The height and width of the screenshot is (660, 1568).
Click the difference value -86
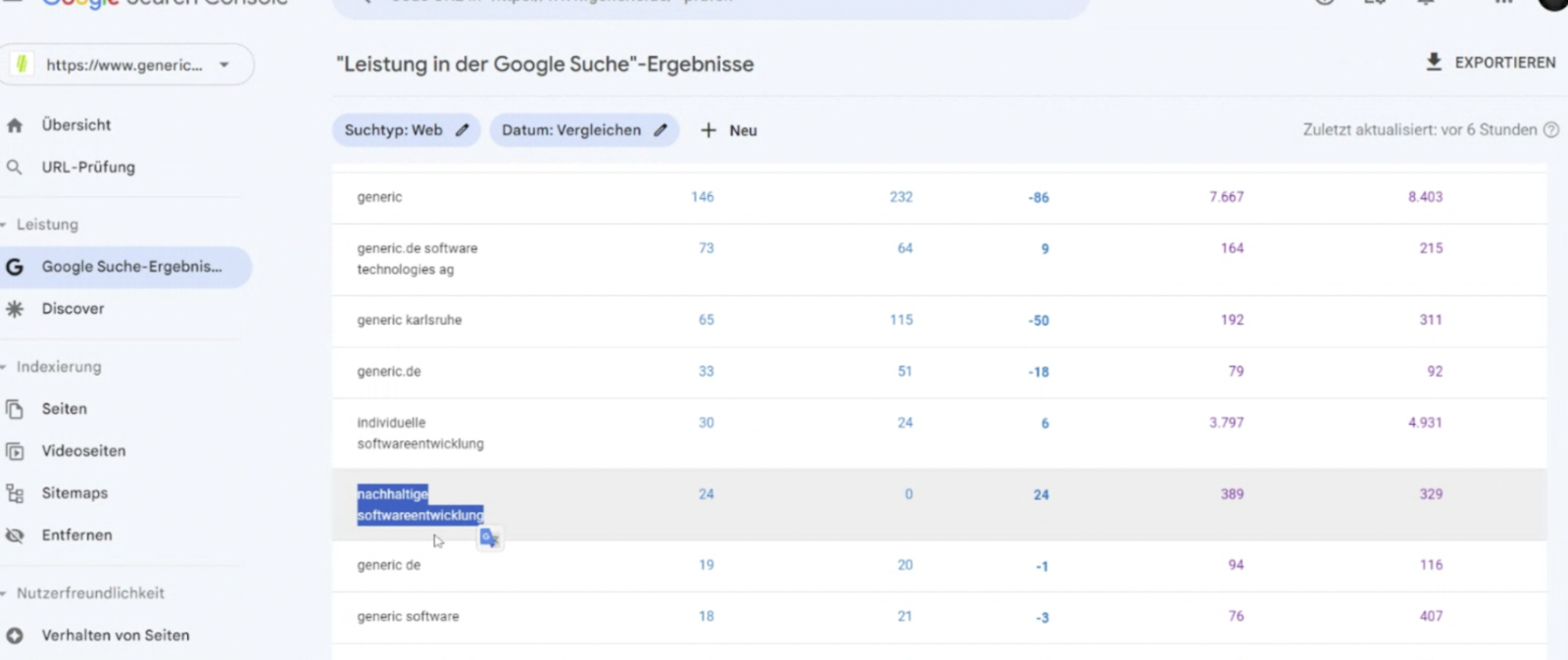(x=1039, y=198)
